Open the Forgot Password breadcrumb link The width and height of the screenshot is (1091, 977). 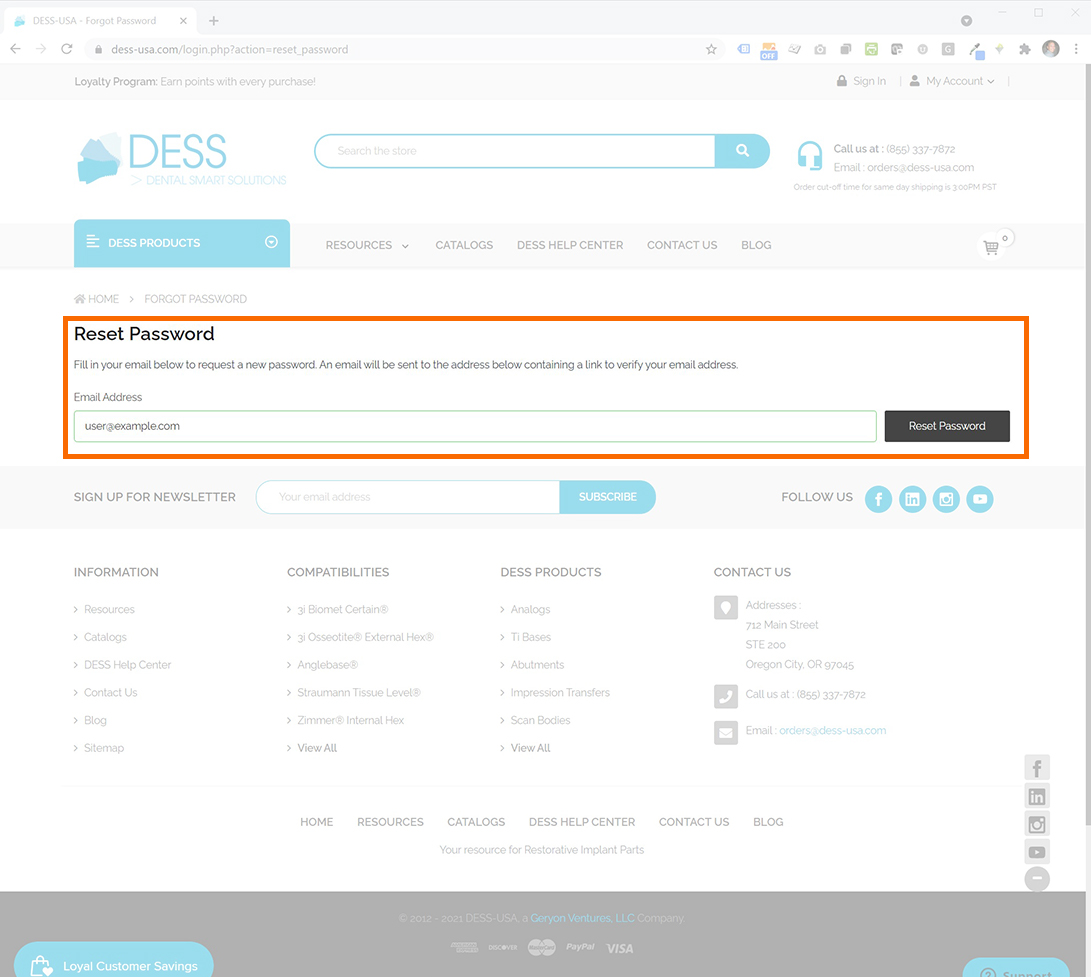[196, 299]
